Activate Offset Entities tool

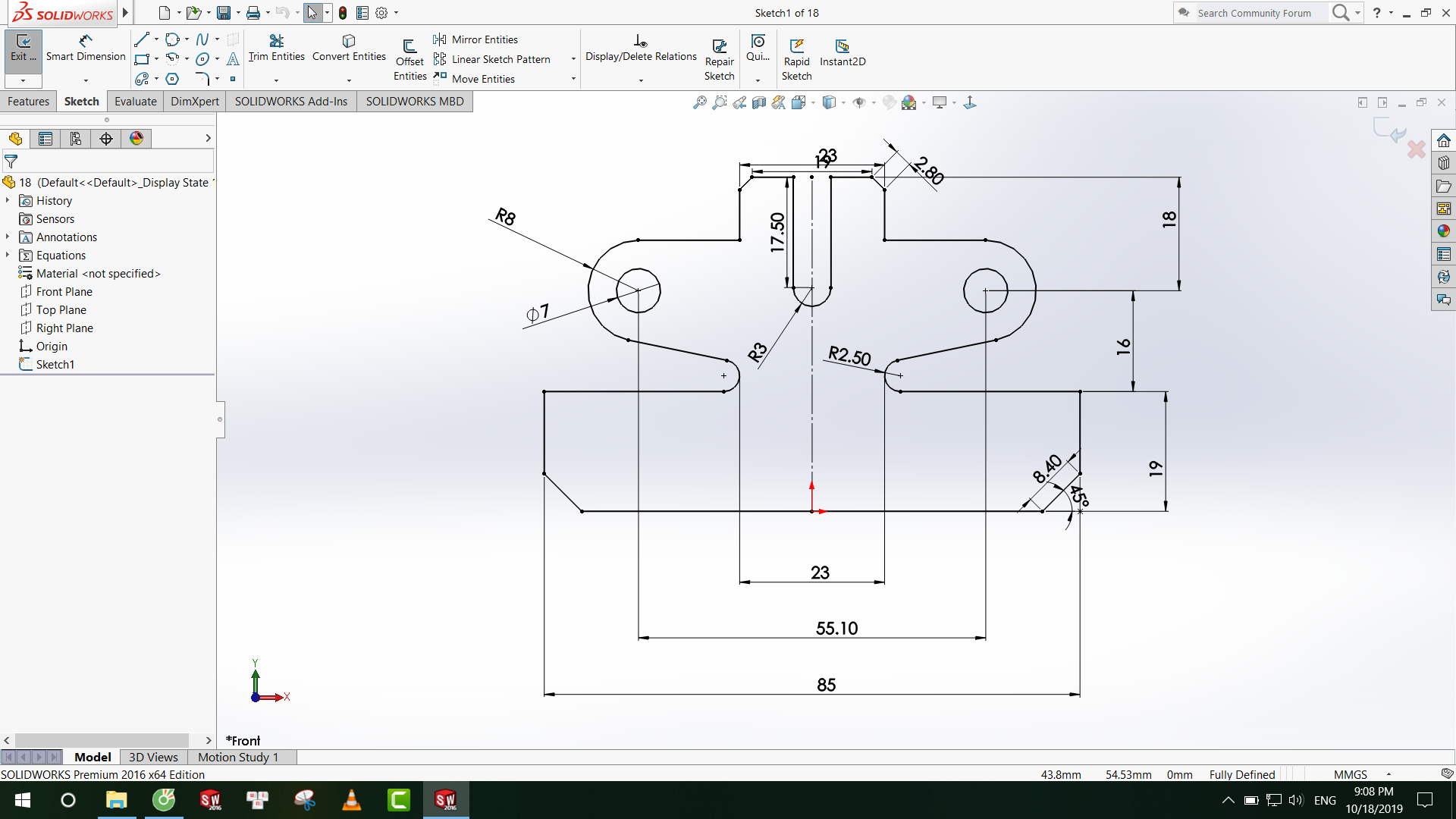pos(409,59)
